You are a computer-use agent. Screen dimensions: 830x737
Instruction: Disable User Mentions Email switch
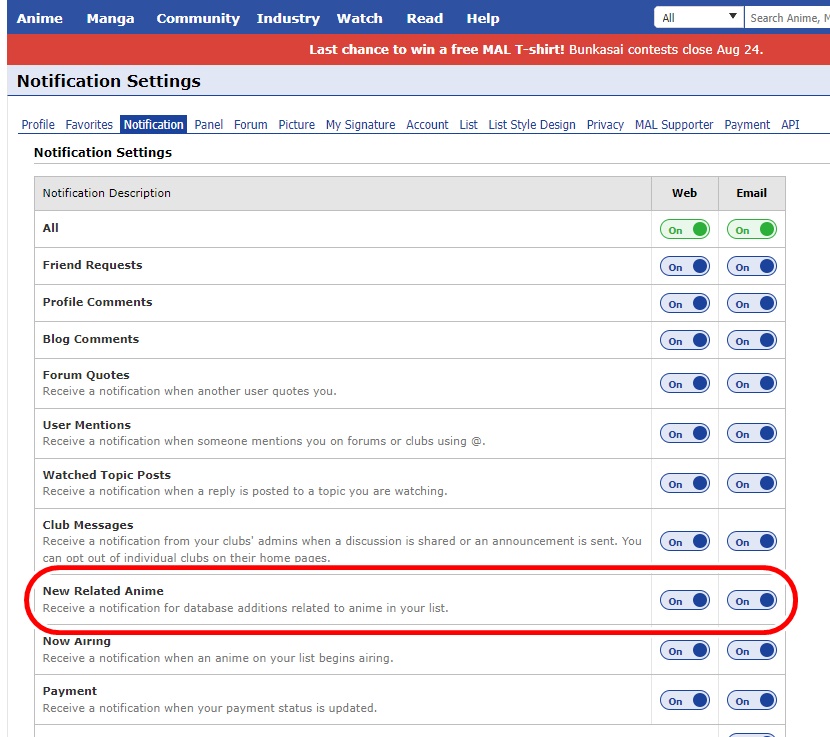point(752,434)
